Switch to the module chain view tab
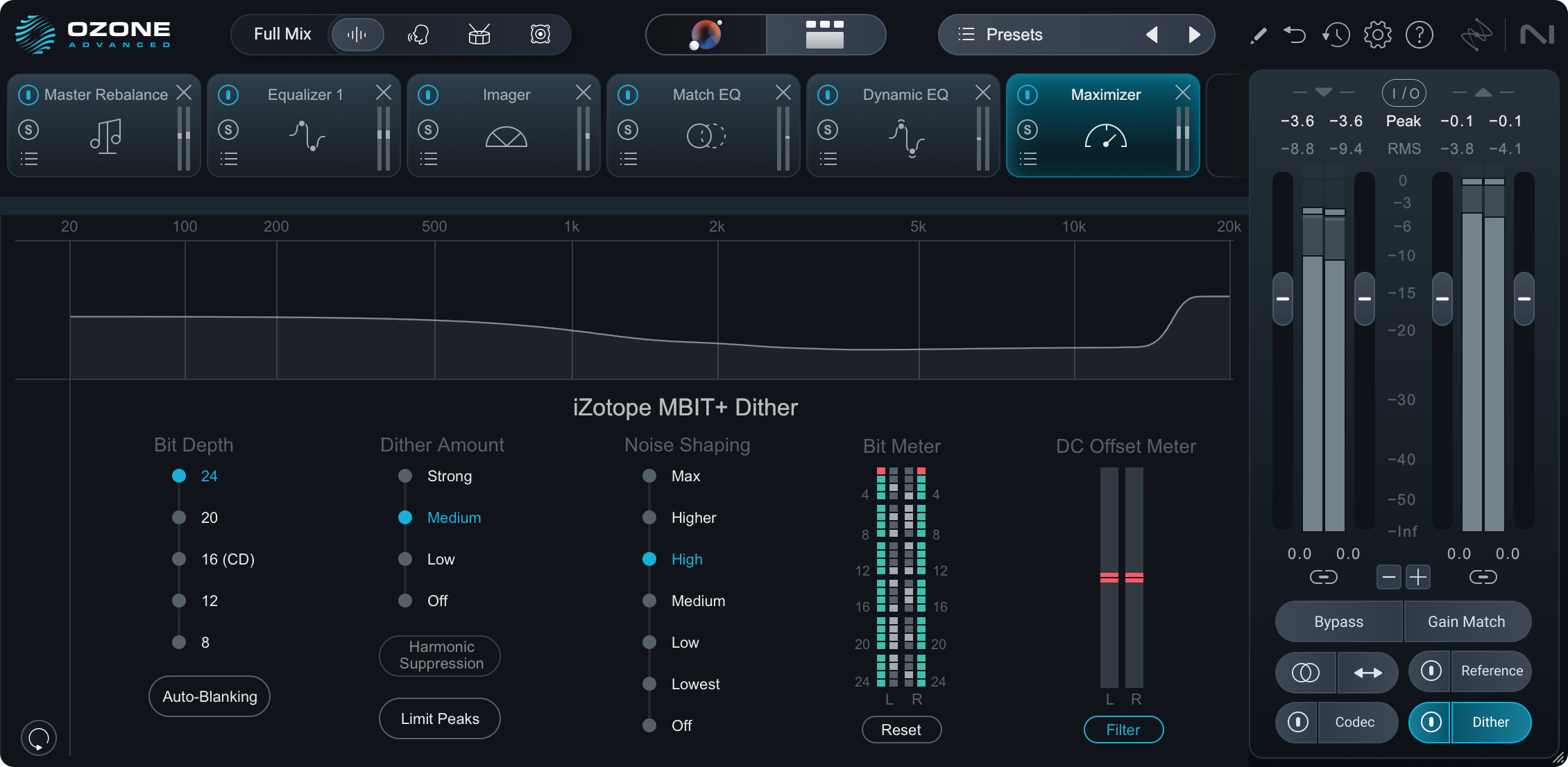1568x767 pixels. tap(826, 34)
